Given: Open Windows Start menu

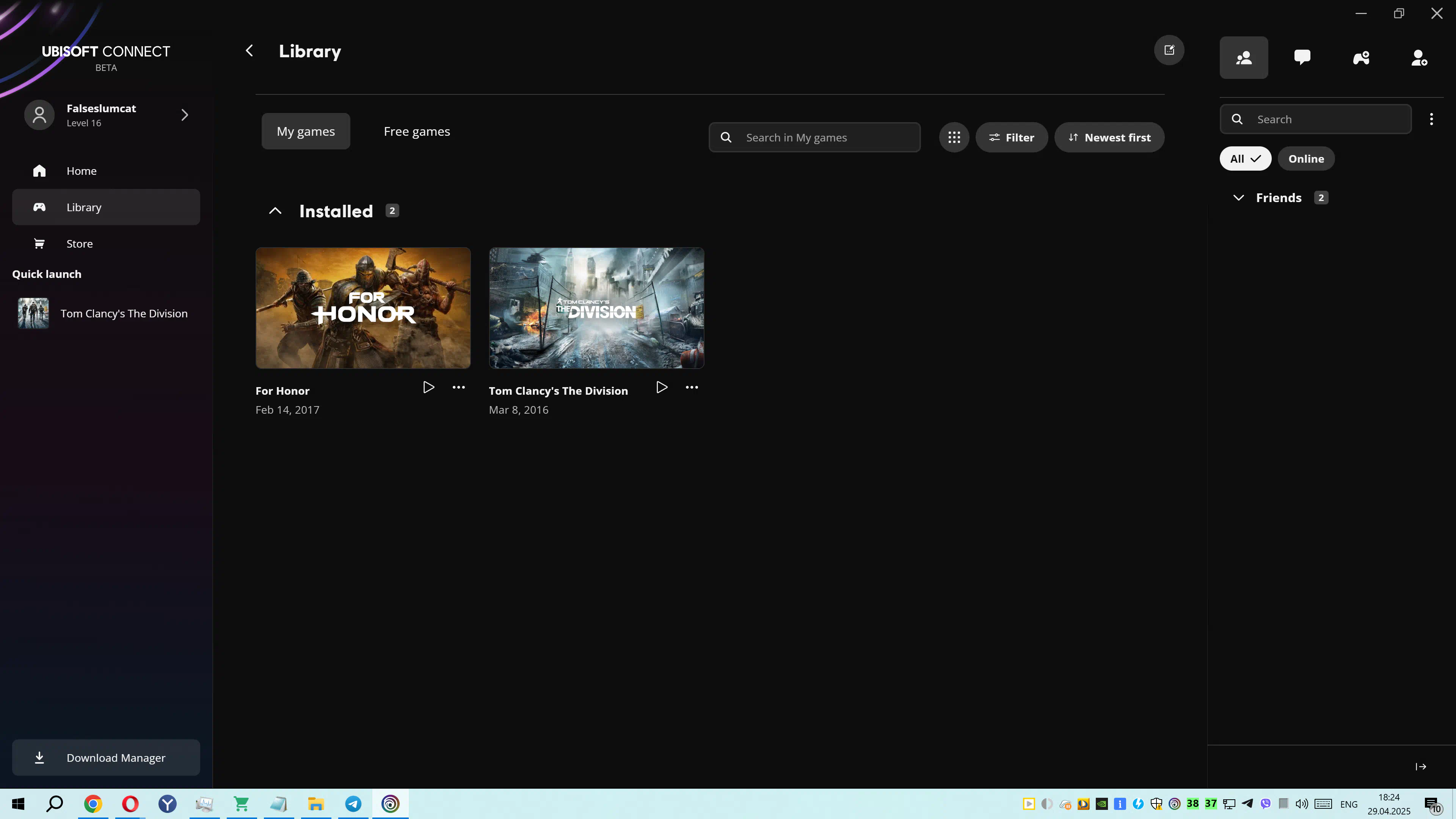Looking at the screenshot, I should pos(18,804).
